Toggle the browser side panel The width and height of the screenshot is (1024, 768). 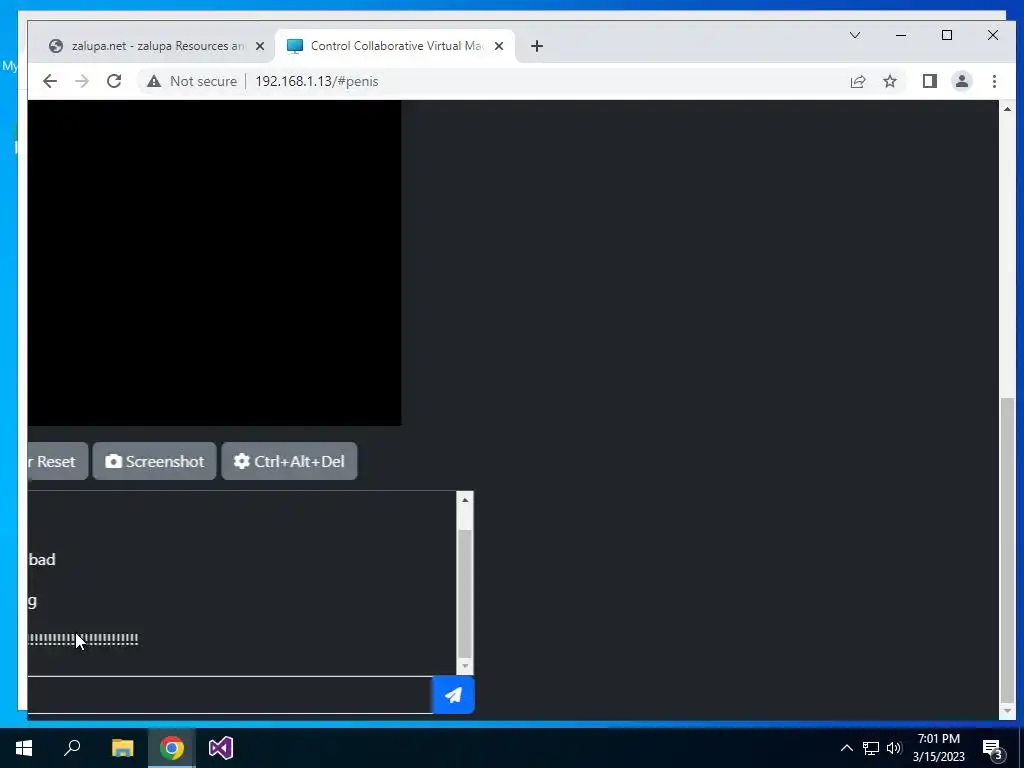point(929,81)
